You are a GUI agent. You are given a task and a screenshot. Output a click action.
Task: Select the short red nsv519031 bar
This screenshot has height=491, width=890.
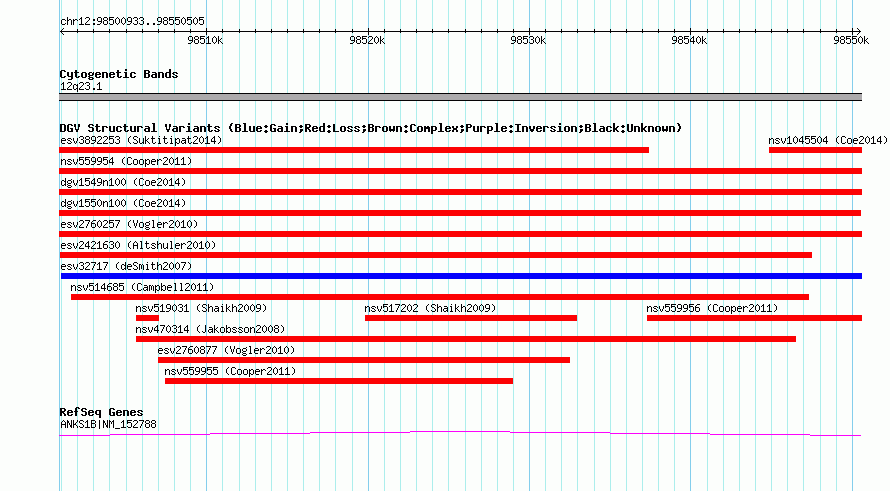147,318
